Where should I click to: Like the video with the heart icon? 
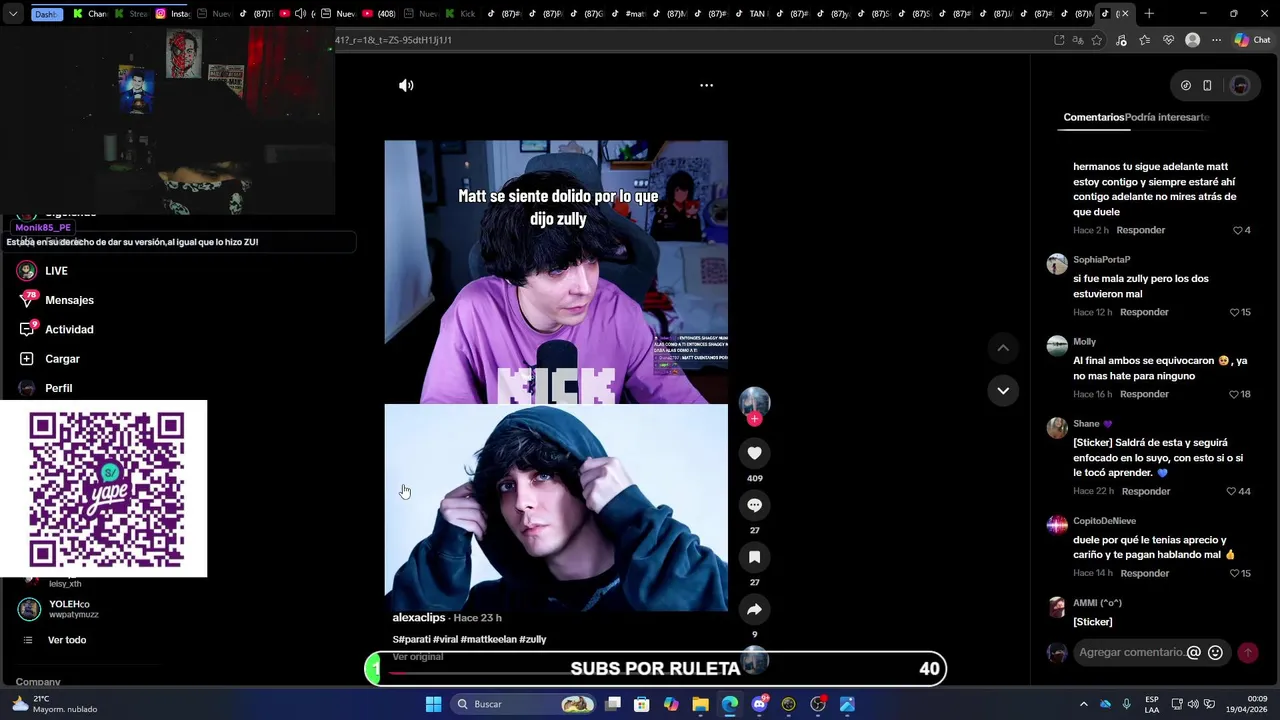pos(754,453)
